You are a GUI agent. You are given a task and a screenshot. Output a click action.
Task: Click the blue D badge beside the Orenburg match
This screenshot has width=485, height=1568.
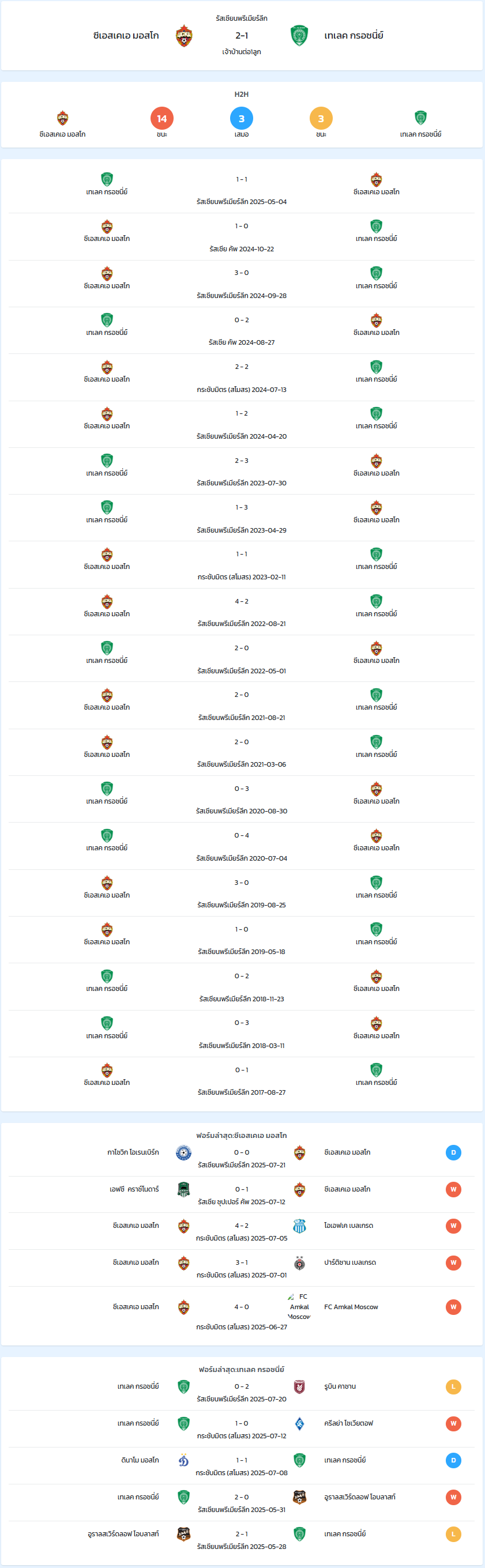pos(453,1152)
